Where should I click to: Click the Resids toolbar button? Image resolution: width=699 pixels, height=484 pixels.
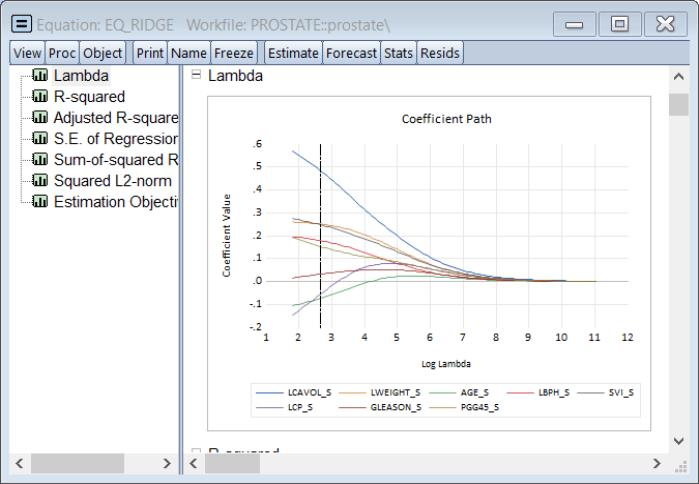pos(440,53)
